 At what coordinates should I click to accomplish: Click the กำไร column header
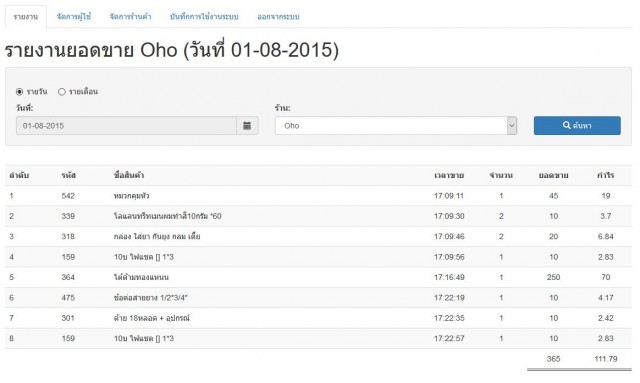(606, 176)
